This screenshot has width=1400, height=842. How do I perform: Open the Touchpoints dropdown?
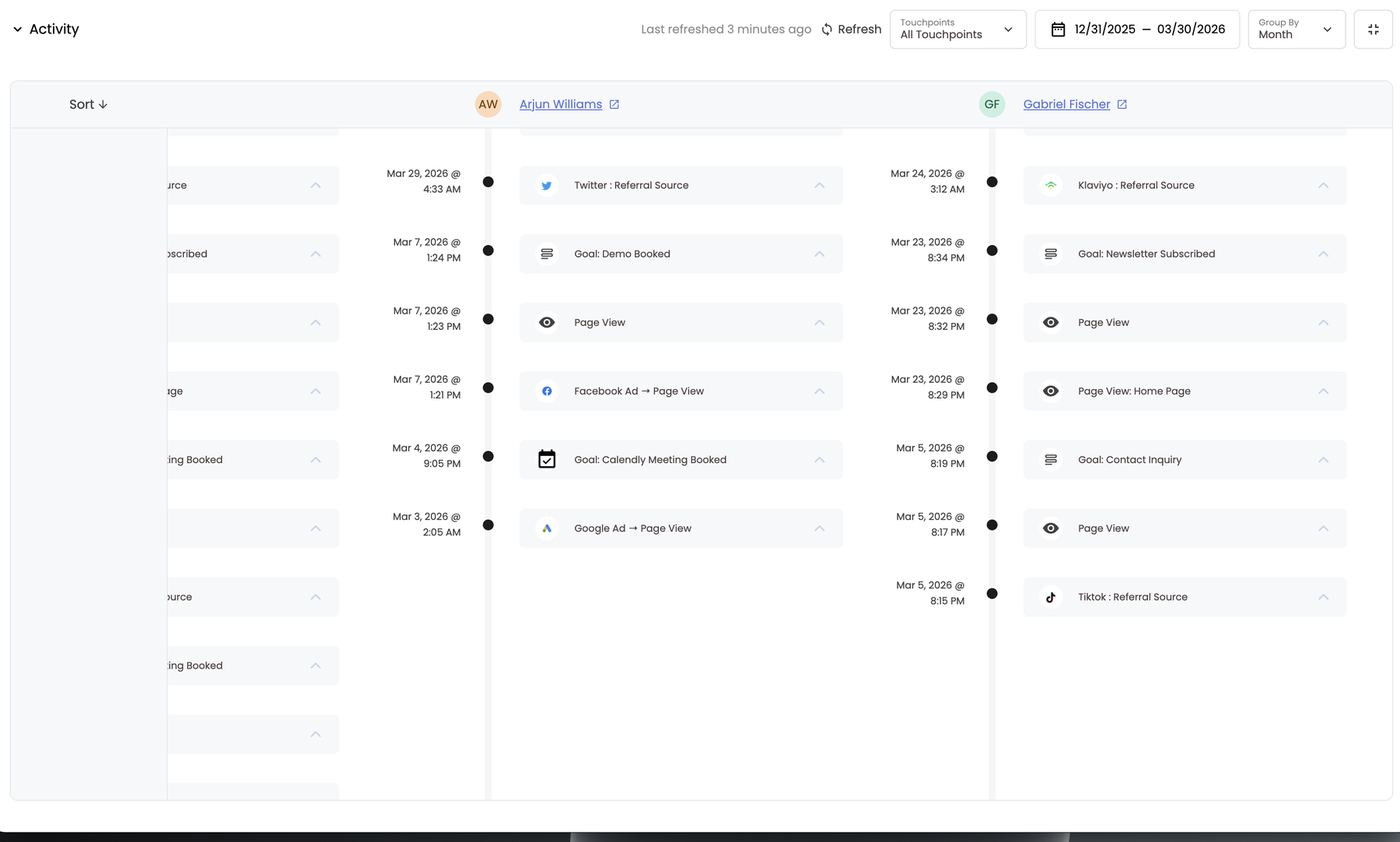(958, 29)
